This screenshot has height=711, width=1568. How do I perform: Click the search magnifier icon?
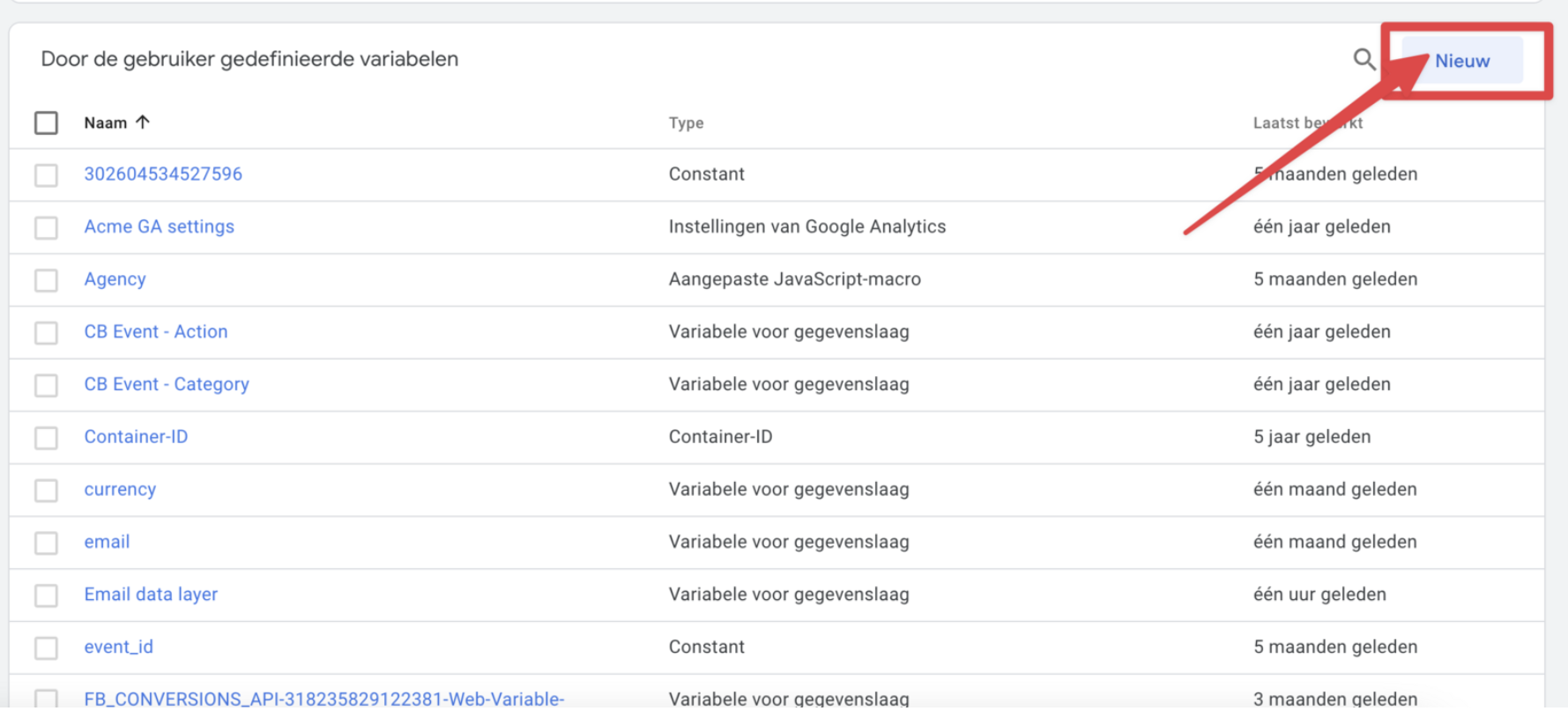(x=1364, y=60)
